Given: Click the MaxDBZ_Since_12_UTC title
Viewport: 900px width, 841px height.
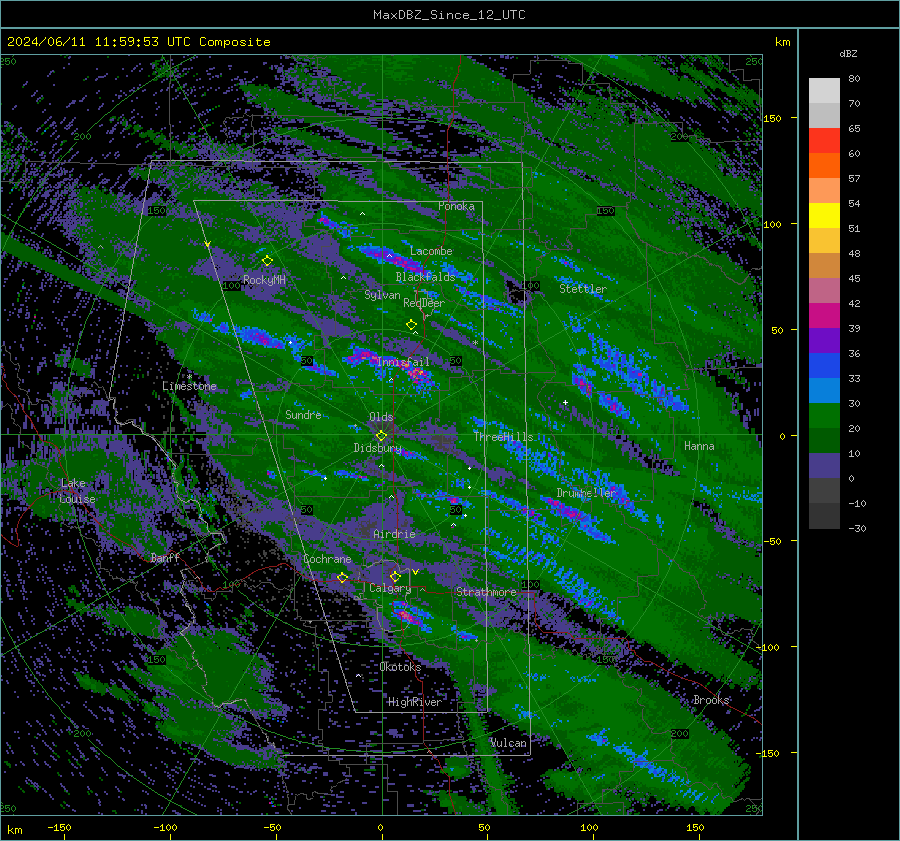Looking at the screenshot, I should (449, 15).
